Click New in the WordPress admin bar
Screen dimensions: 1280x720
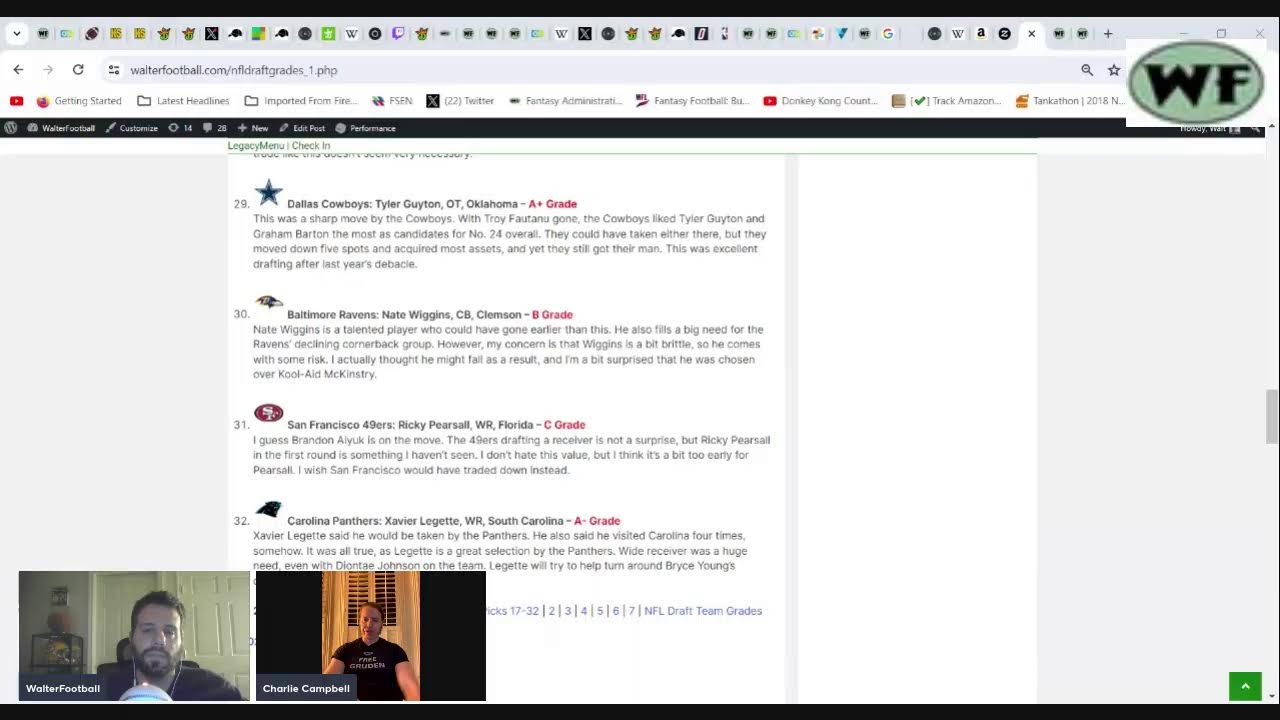[x=253, y=128]
